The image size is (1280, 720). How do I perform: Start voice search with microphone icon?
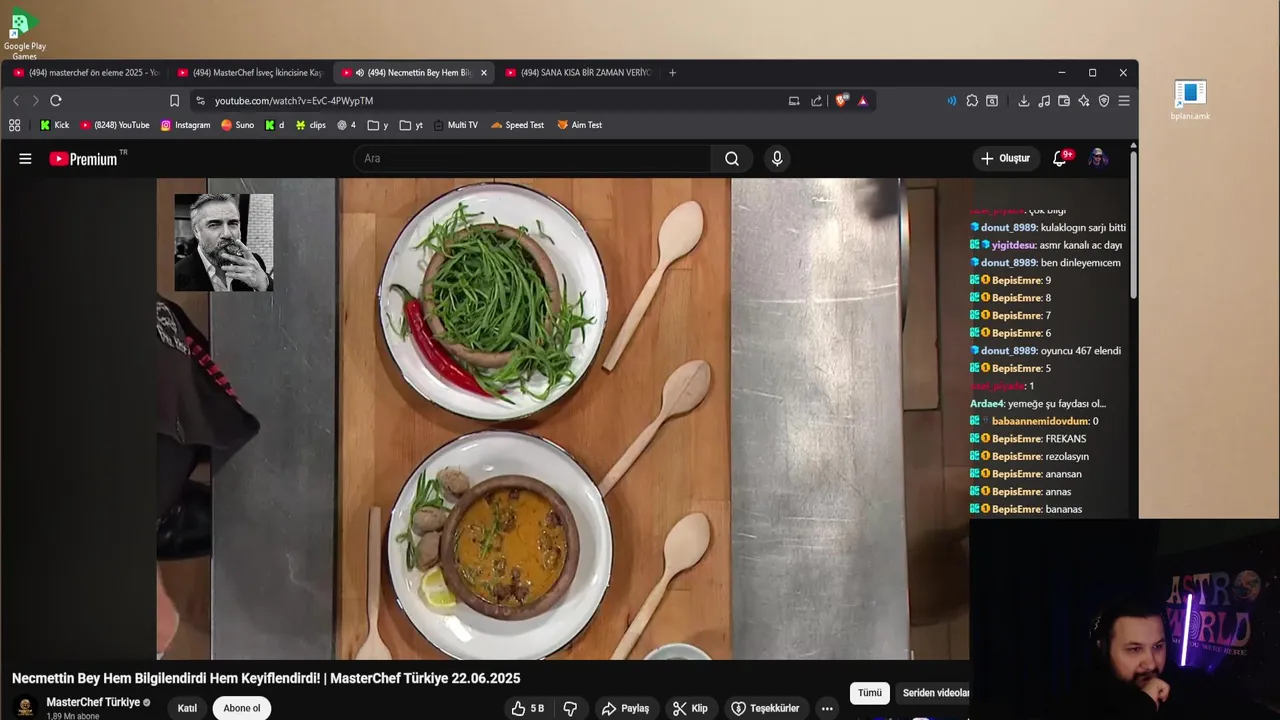click(x=777, y=158)
